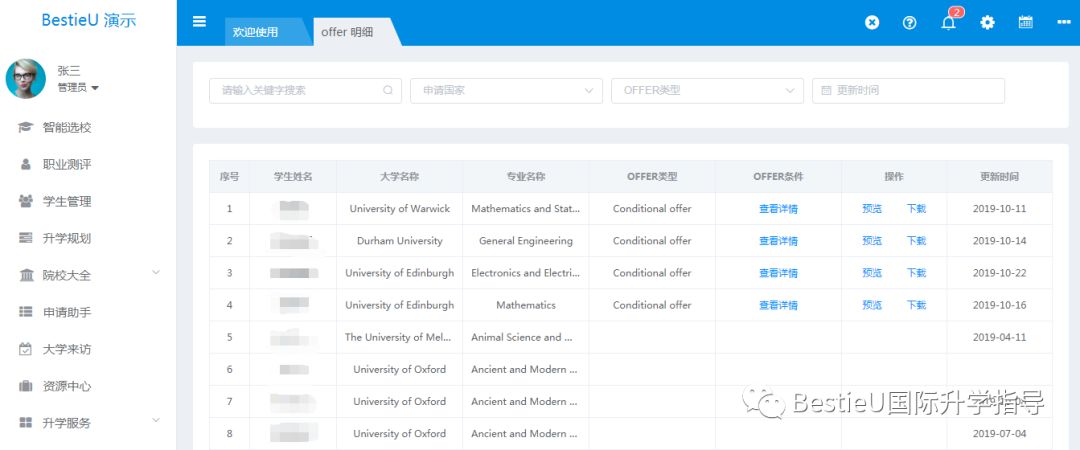
Task: Click 预览 in the 2019-10-22 row
Action: tap(872, 273)
